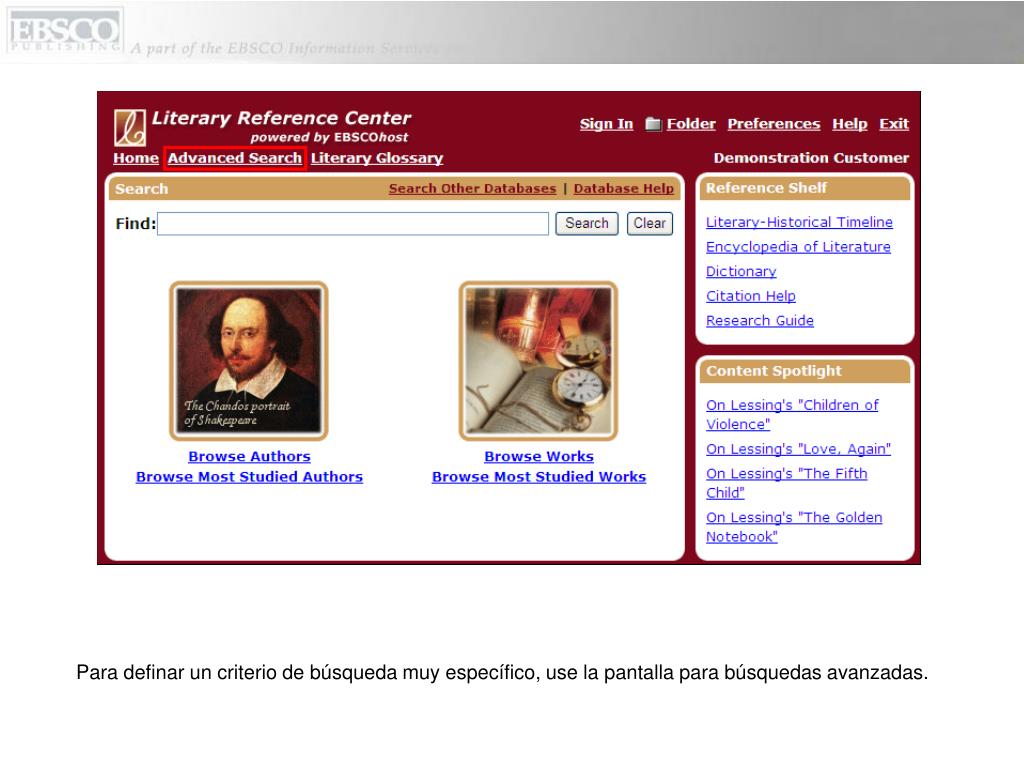
Task: Open Preferences
Action: 774,123
